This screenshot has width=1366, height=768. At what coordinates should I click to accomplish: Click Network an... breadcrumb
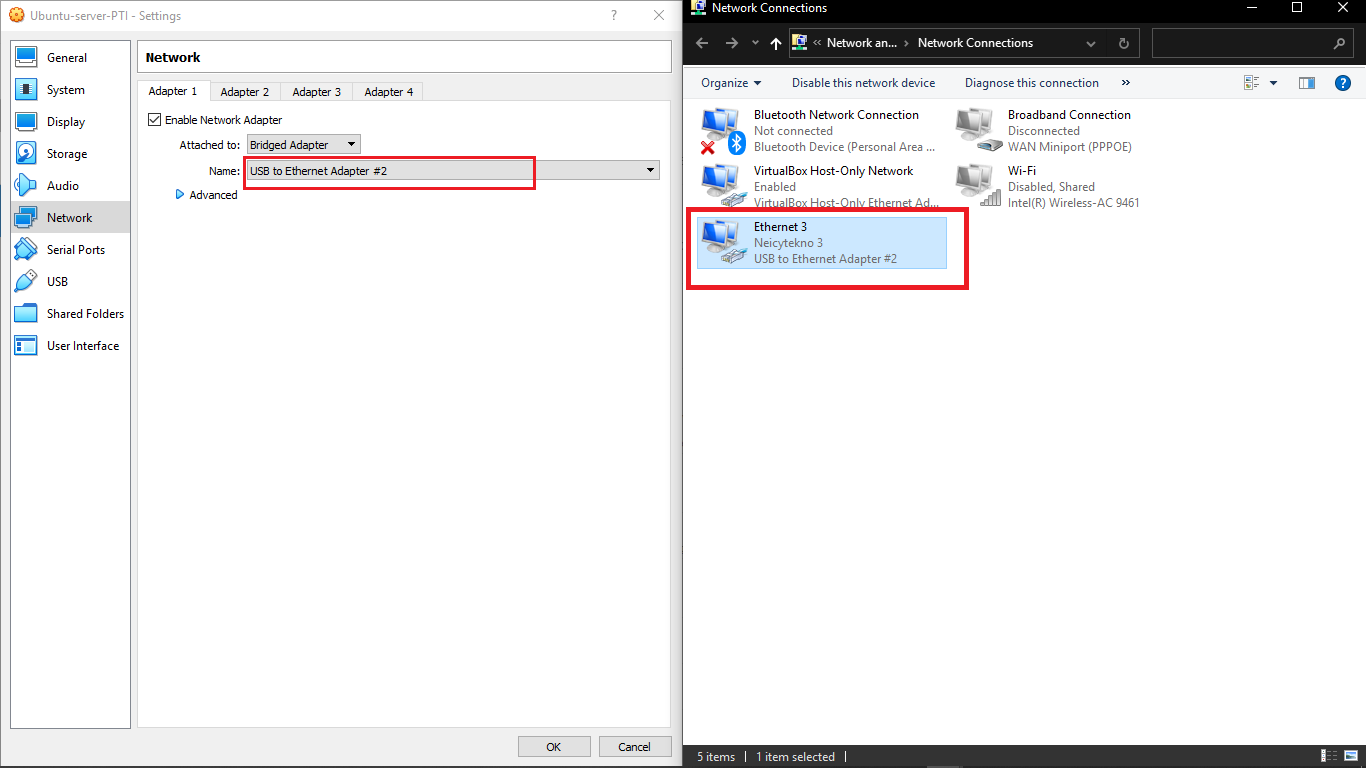tap(862, 43)
